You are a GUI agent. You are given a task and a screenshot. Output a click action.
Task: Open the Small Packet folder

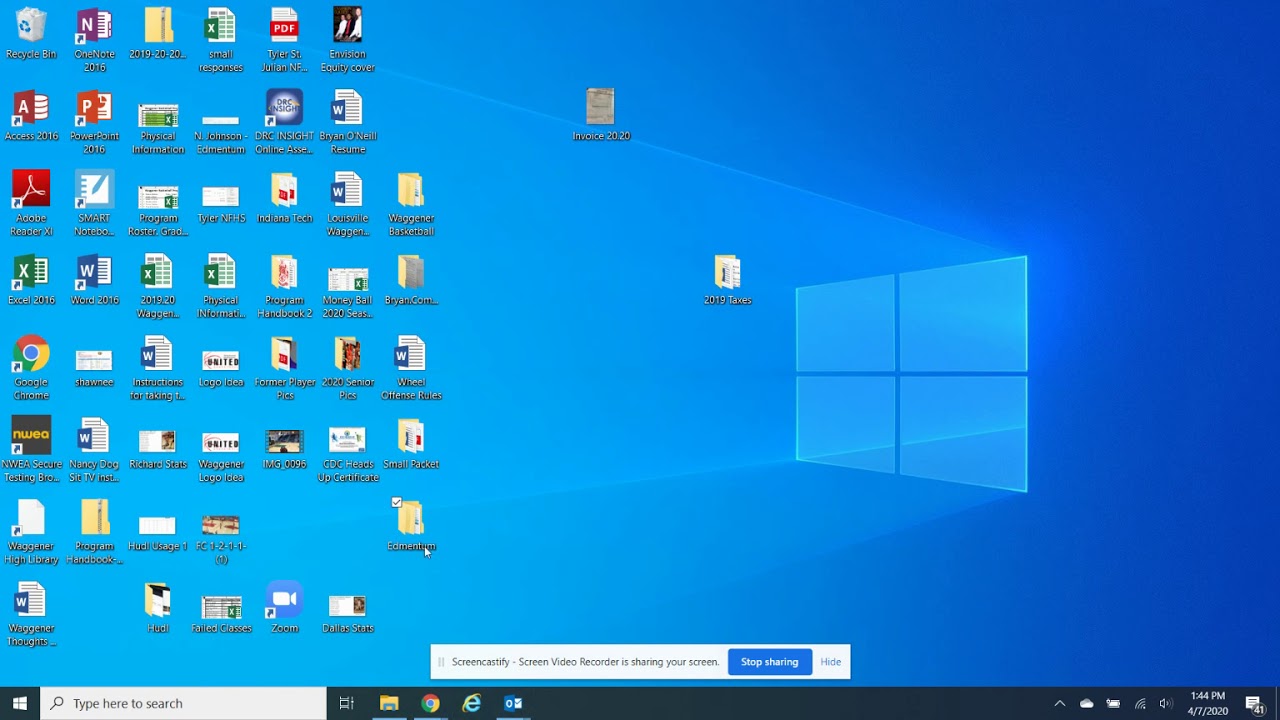[x=411, y=444]
